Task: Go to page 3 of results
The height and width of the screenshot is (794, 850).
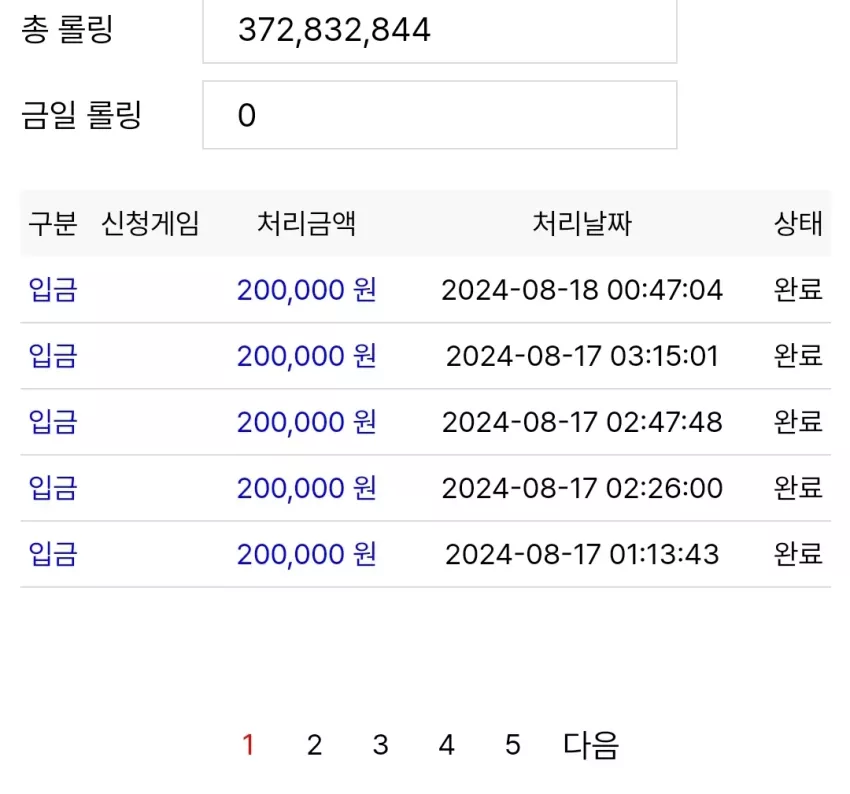Action: tap(381, 745)
